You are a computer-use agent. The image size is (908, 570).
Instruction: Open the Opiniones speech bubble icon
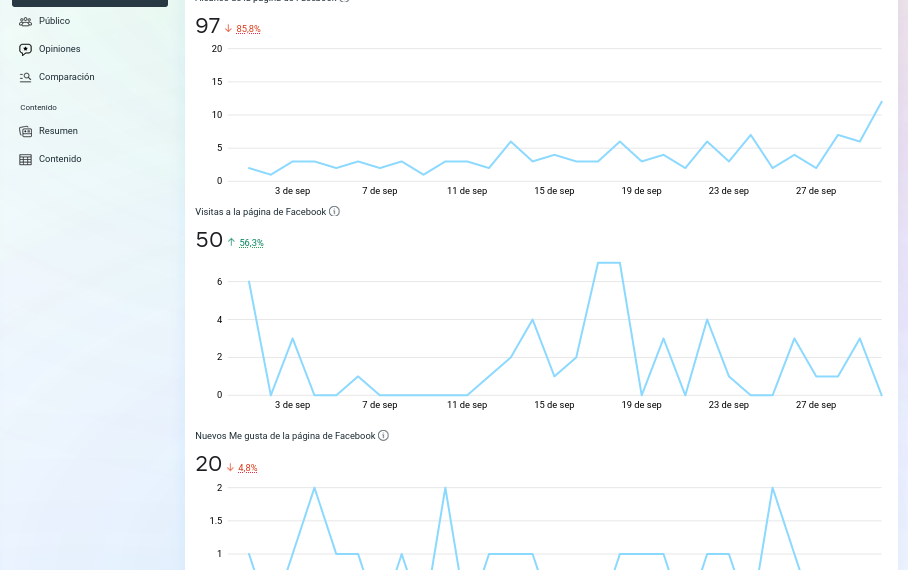(25, 49)
